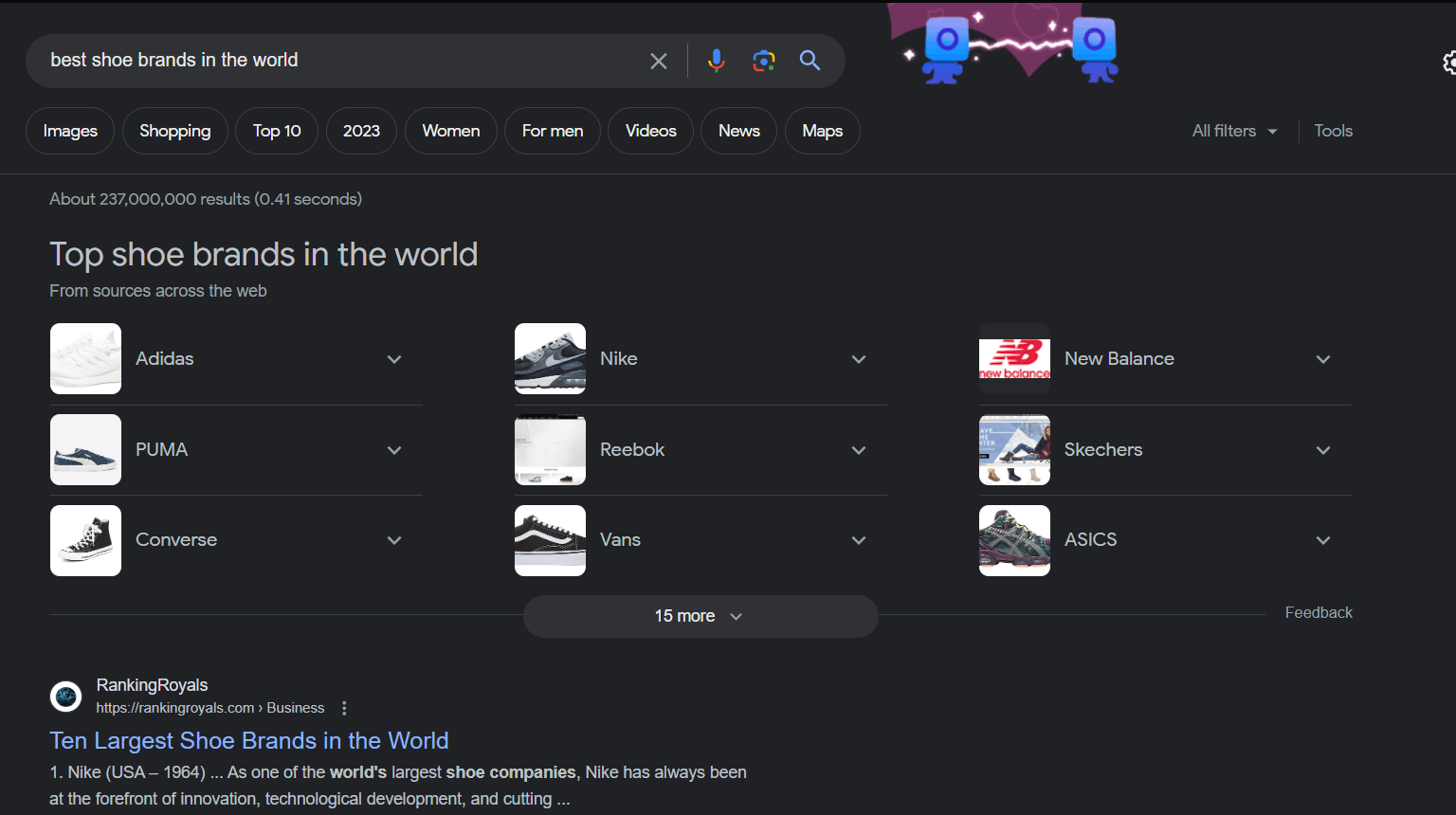Click the About 237,000,000 results text

point(206,199)
